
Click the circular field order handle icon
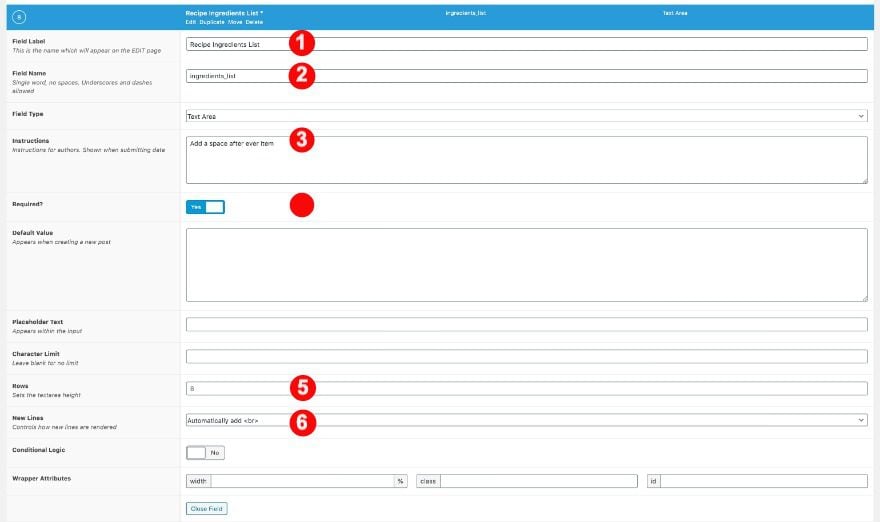[x=19, y=17]
